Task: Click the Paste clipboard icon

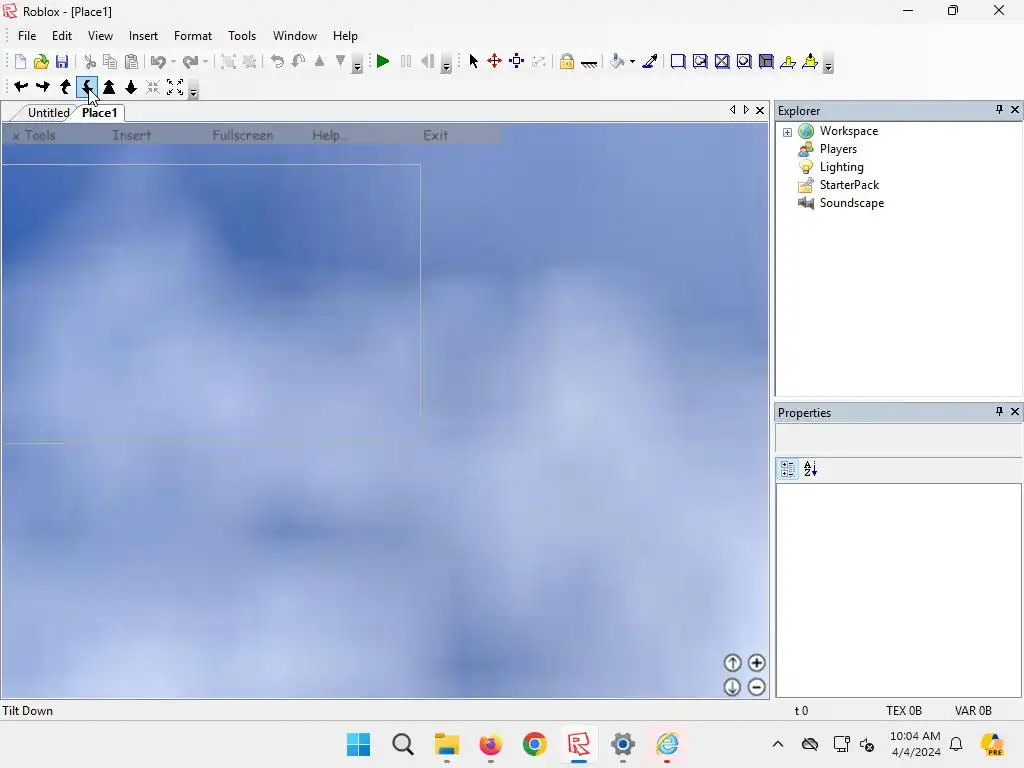Action: point(131,61)
